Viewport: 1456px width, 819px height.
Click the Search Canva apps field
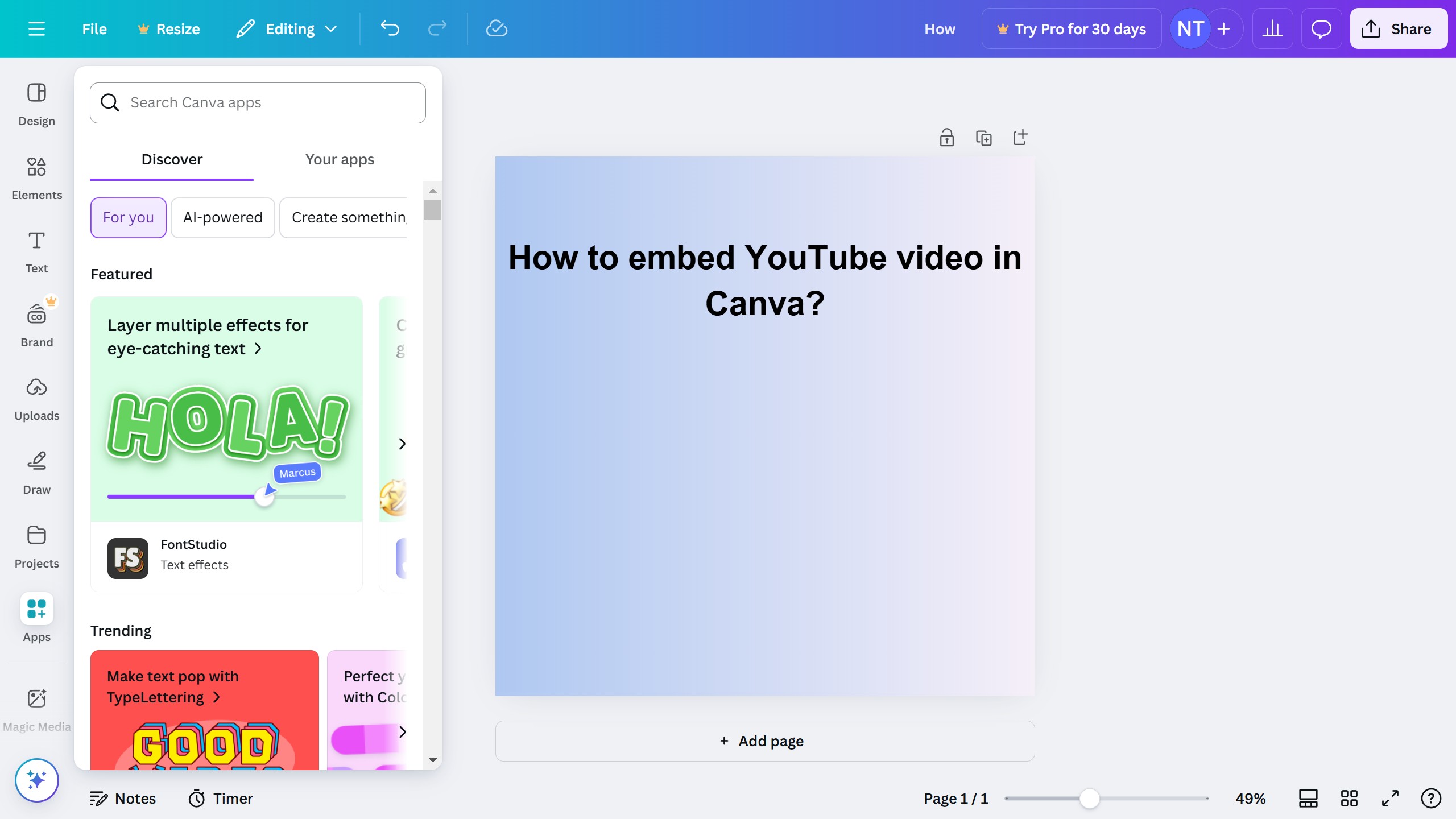[258, 102]
